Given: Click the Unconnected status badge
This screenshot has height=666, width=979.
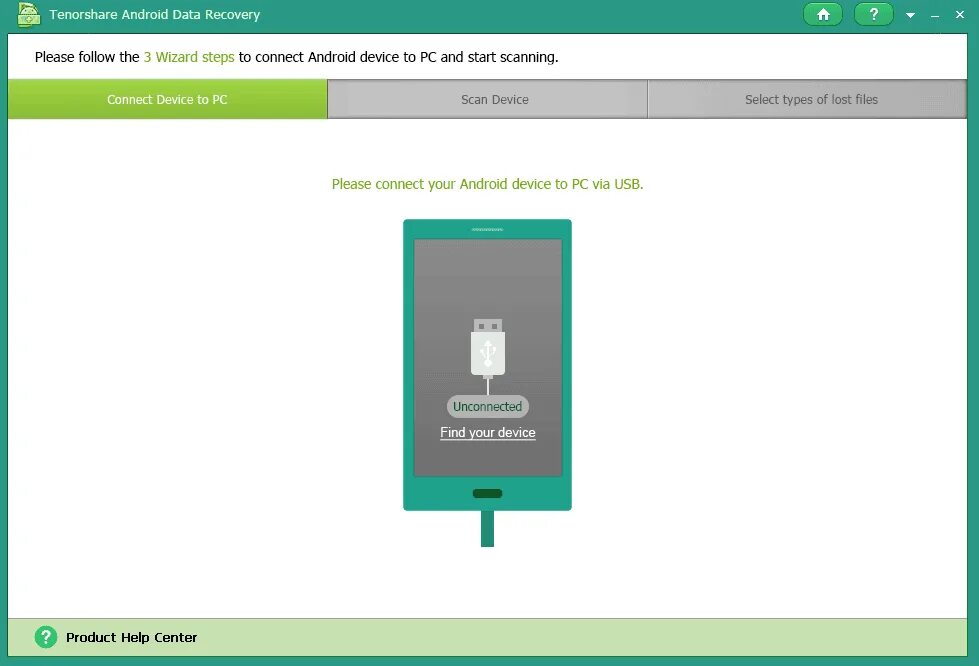Looking at the screenshot, I should [x=487, y=406].
